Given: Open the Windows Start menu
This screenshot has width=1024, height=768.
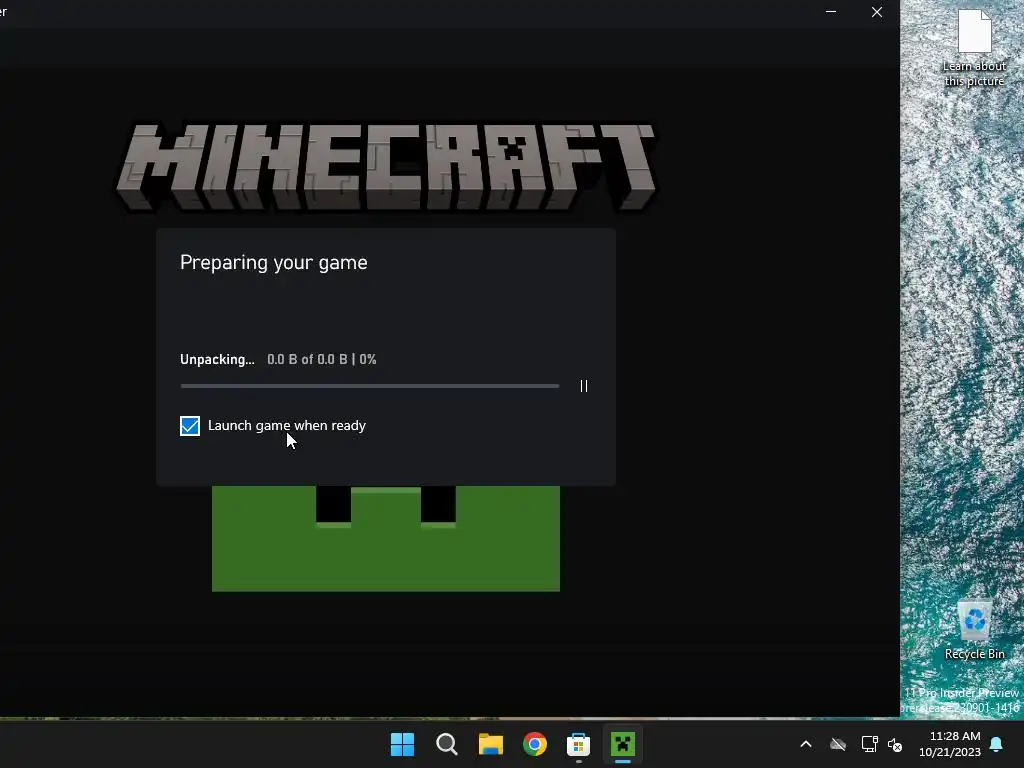Looking at the screenshot, I should 402,744.
